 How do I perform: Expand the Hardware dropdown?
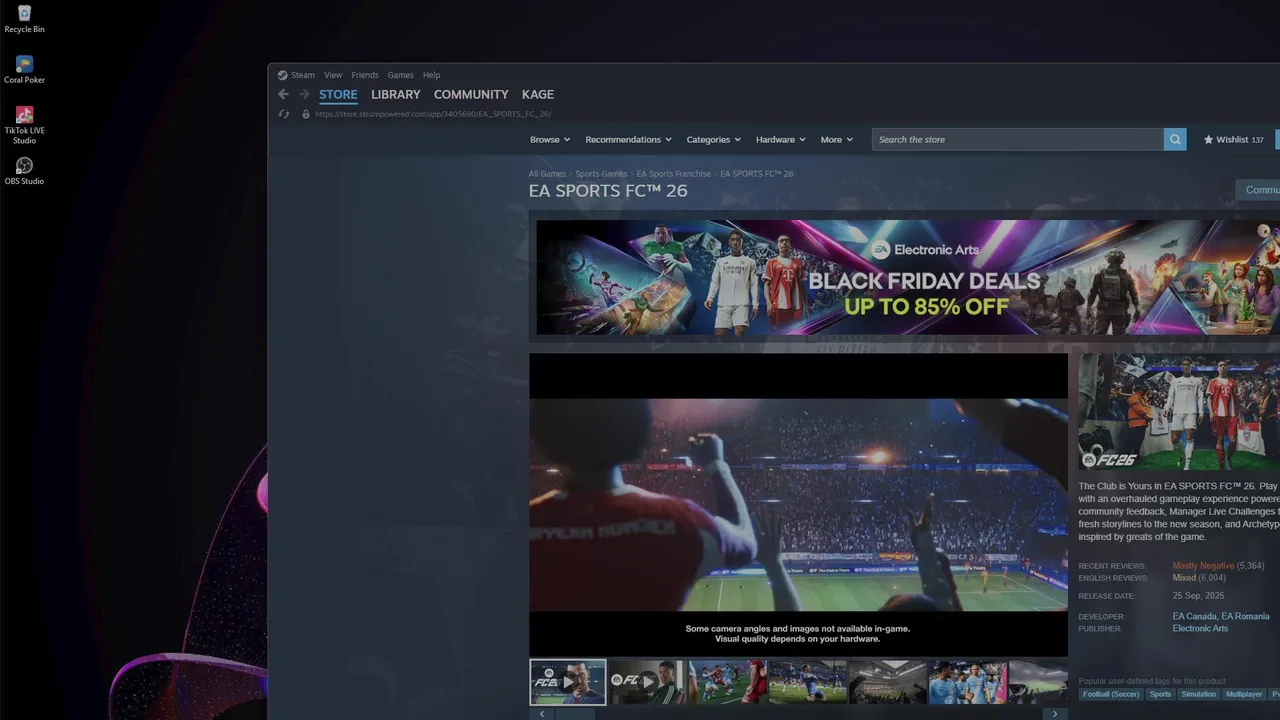click(x=780, y=140)
